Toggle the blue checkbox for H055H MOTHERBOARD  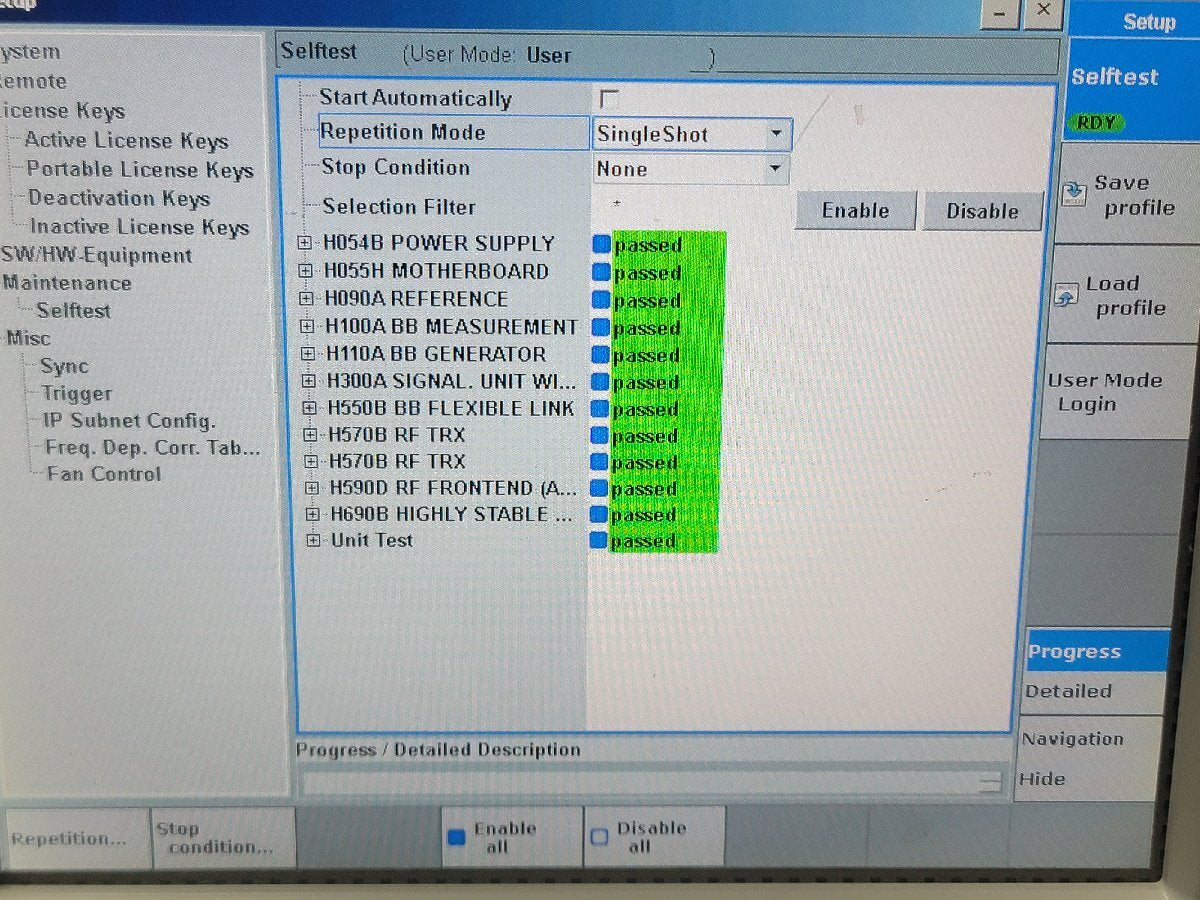tap(601, 272)
